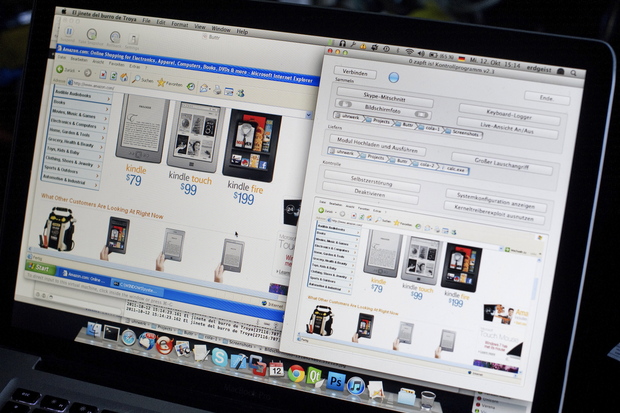Toggle the right switch on the Bildschirmfoto row
The width and height of the screenshot is (620, 413).
coord(421,114)
